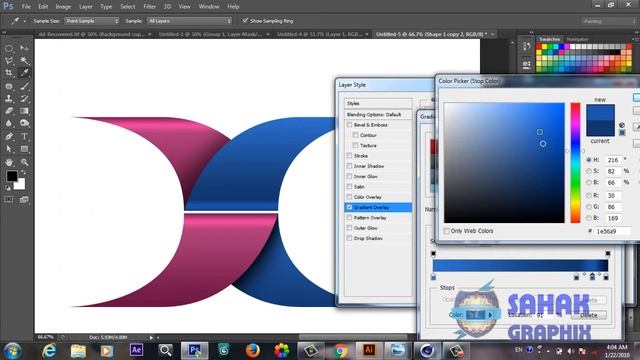Change the screen mode
The image size is (640, 360).
[24, 199]
